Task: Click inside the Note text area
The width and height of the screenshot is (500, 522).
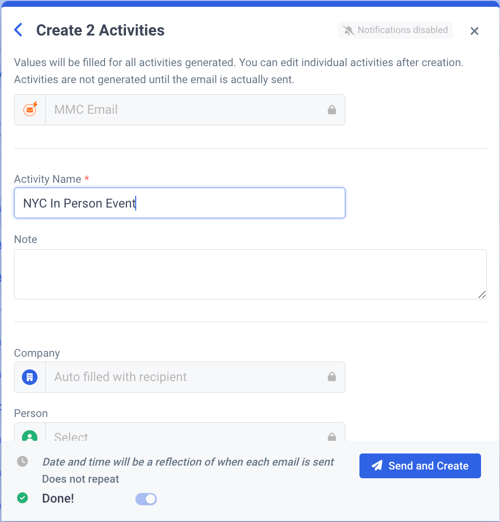Action: click(x=250, y=274)
